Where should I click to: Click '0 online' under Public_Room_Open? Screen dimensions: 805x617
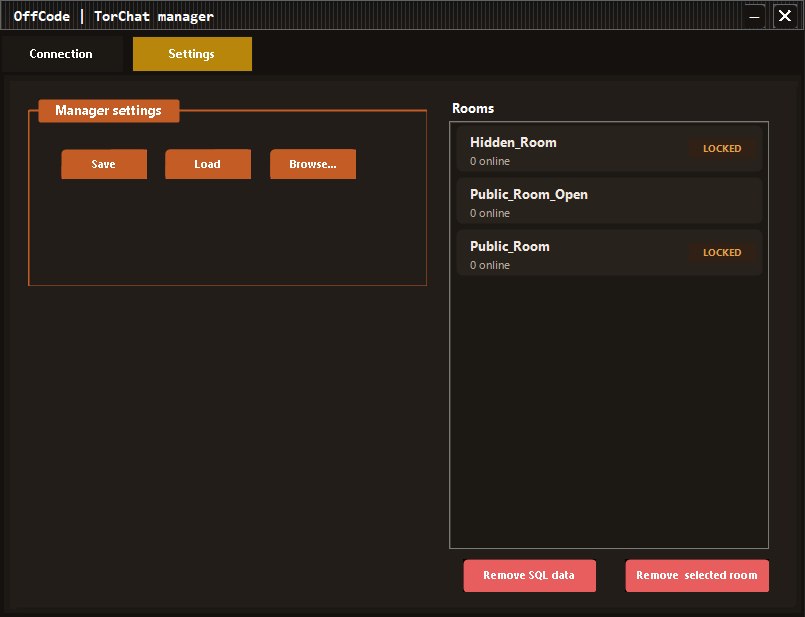click(490, 213)
